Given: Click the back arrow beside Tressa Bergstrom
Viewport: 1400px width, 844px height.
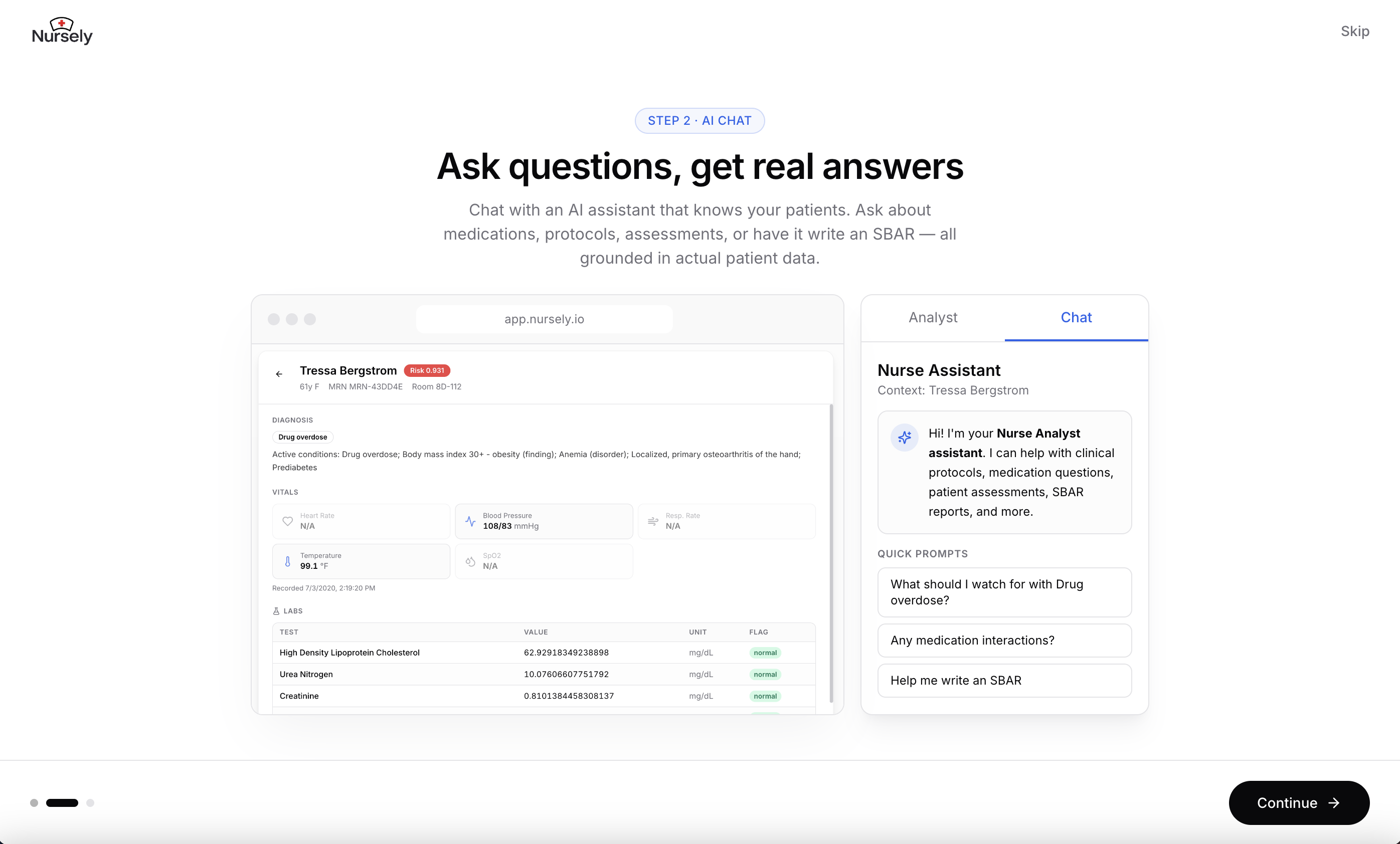Looking at the screenshot, I should click(x=279, y=374).
